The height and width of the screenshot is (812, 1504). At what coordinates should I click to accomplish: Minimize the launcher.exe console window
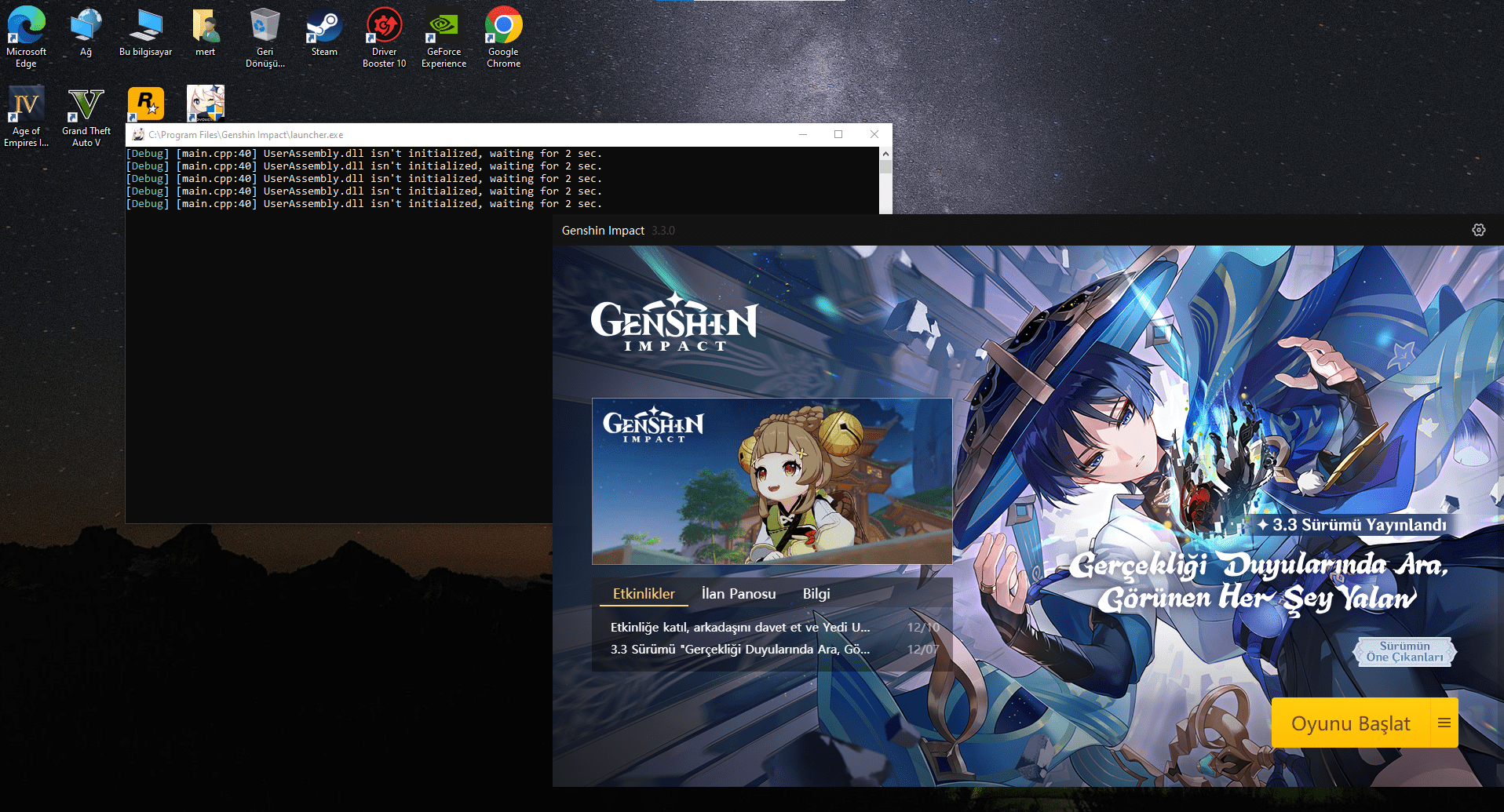pyautogui.click(x=803, y=134)
